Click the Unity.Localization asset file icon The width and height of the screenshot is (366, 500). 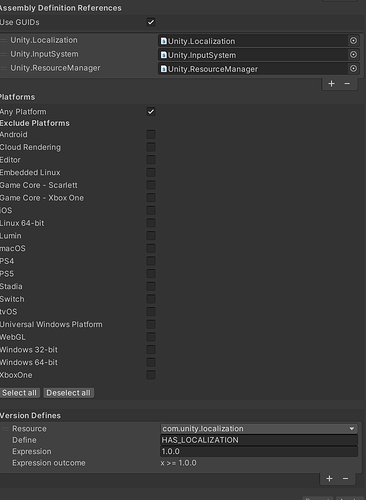164,41
